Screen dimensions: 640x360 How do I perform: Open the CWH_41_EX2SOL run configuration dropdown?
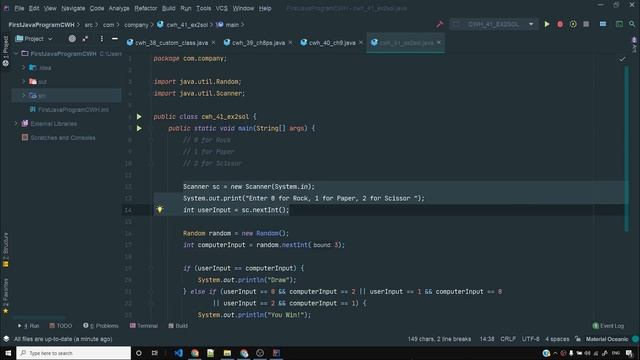pyautogui.click(x=493, y=24)
